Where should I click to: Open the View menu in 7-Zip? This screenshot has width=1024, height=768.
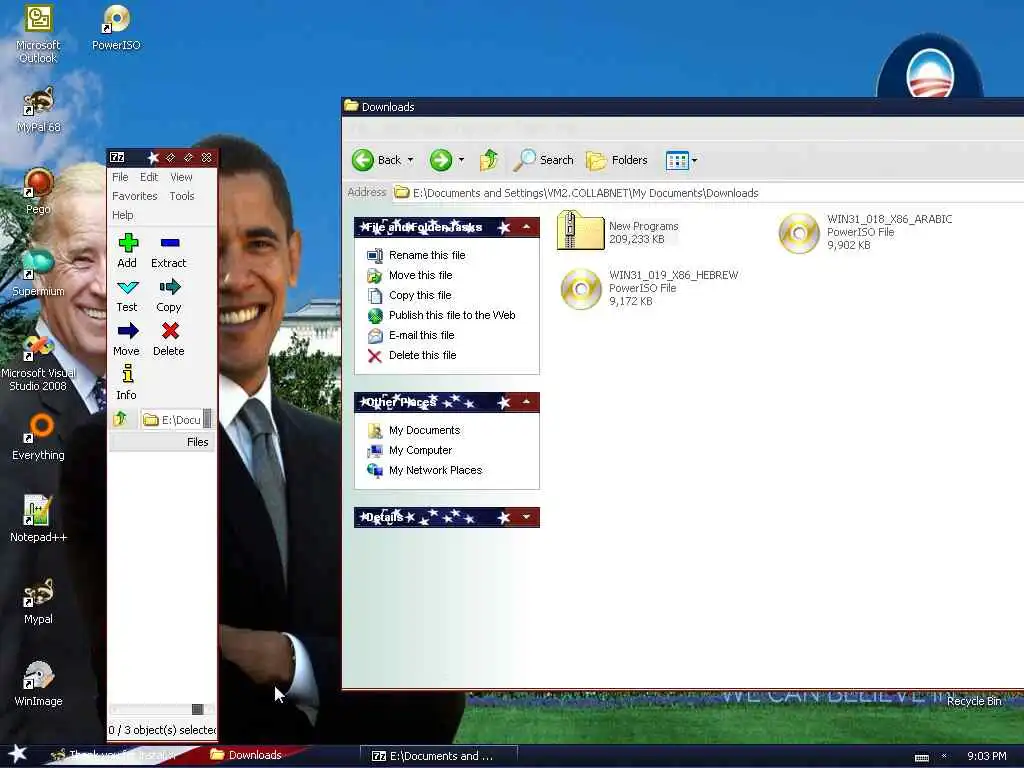pos(182,177)
